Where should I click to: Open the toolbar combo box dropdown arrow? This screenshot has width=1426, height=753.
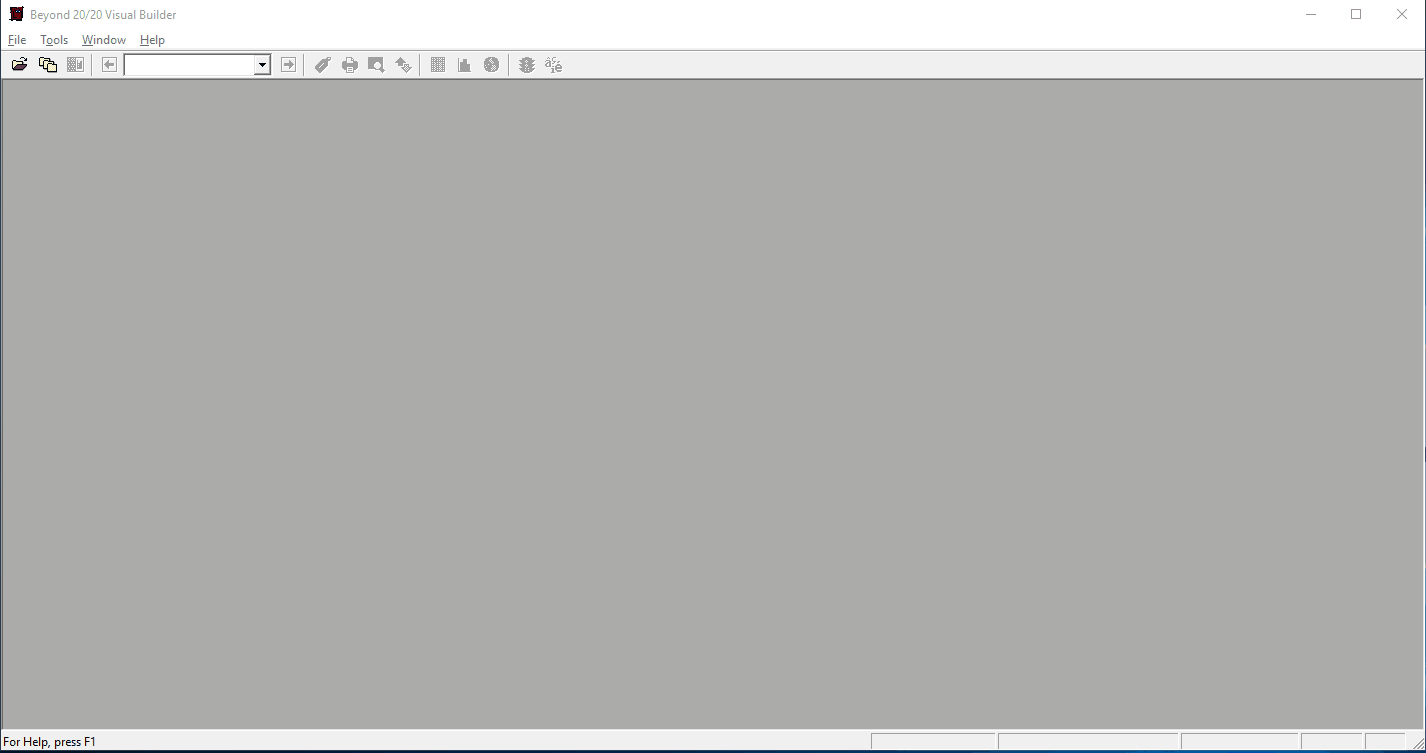(x=262, y=65)
